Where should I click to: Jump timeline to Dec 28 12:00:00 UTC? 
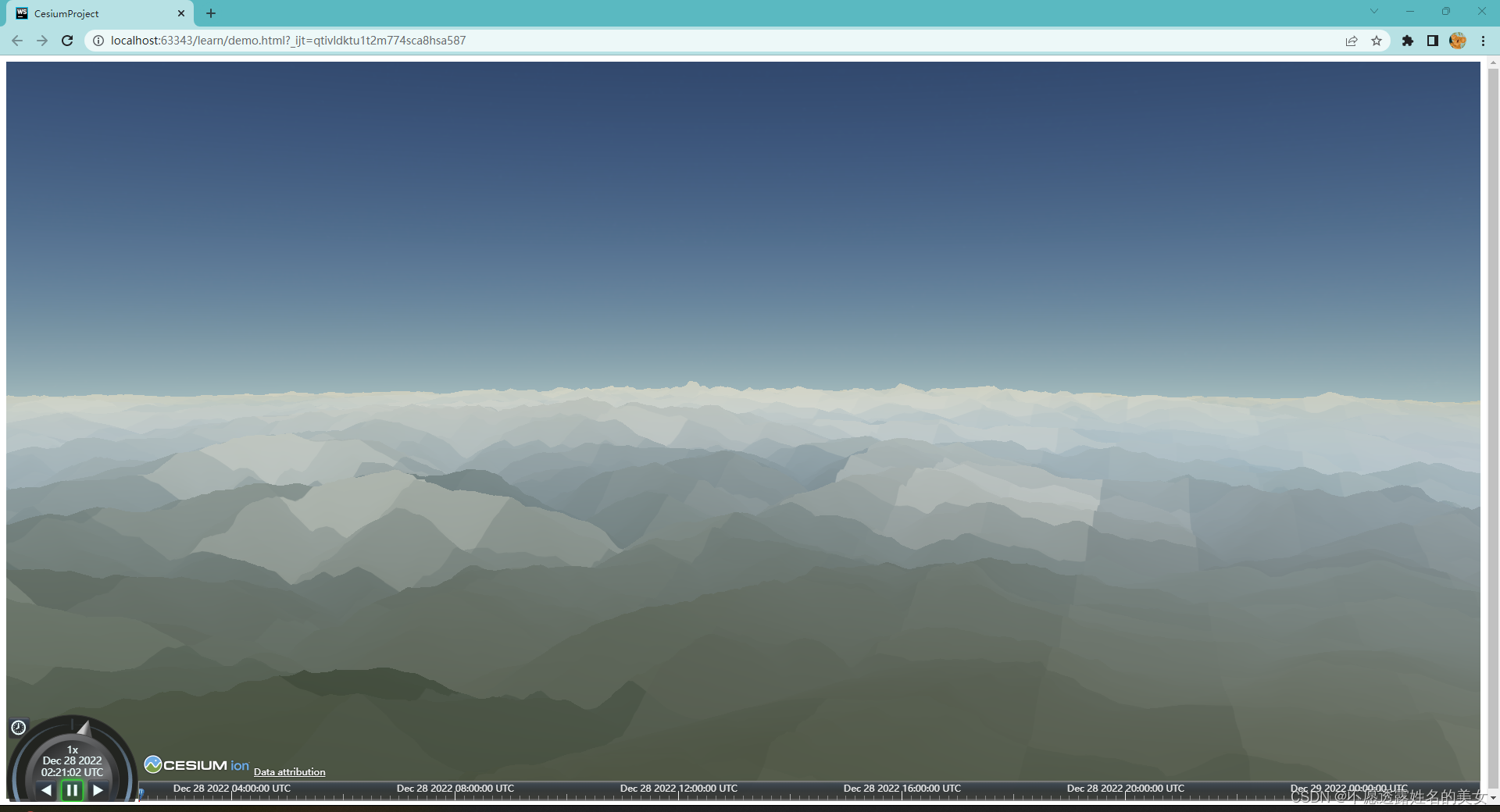(x=679, y=790)
